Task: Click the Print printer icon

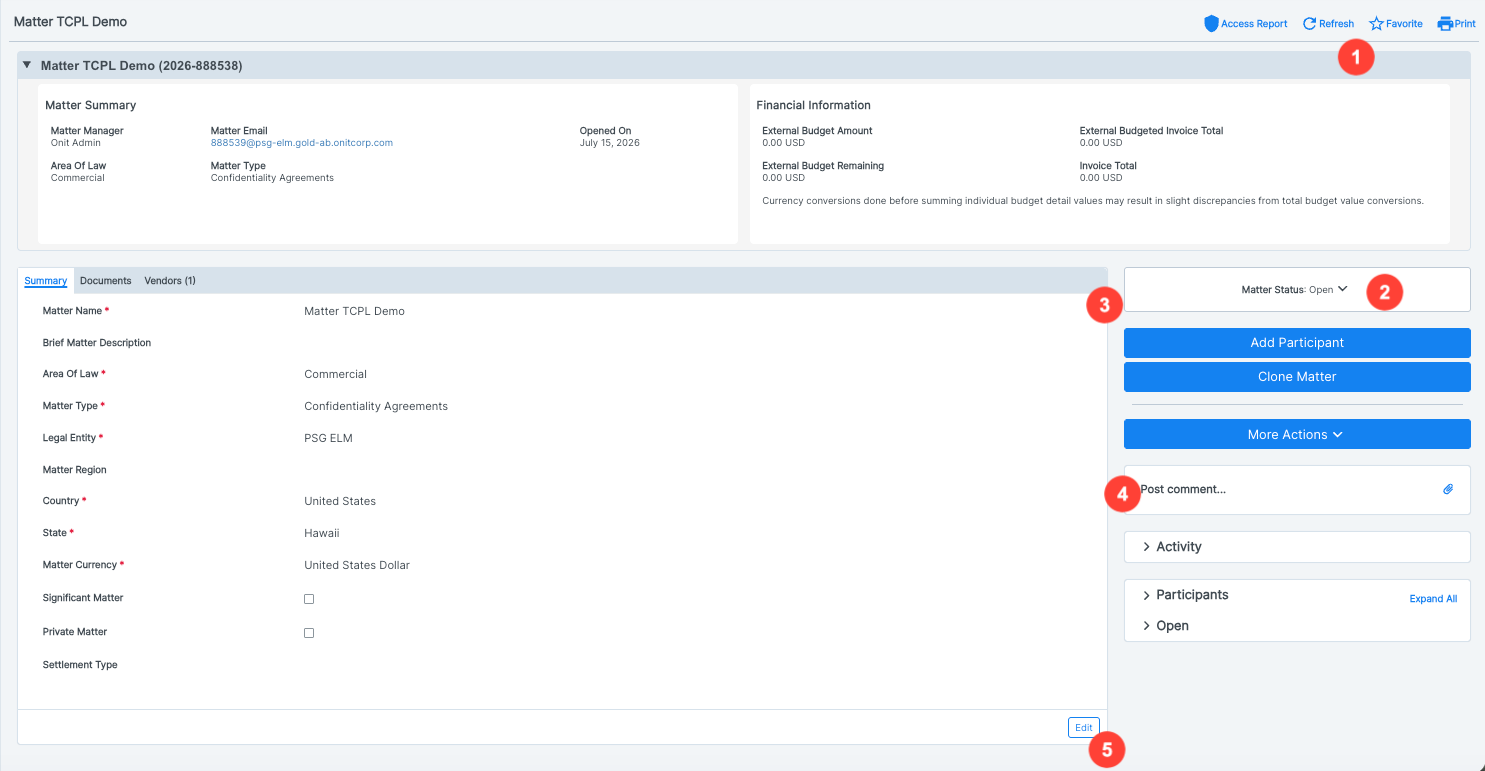Action: [1445, 23]
